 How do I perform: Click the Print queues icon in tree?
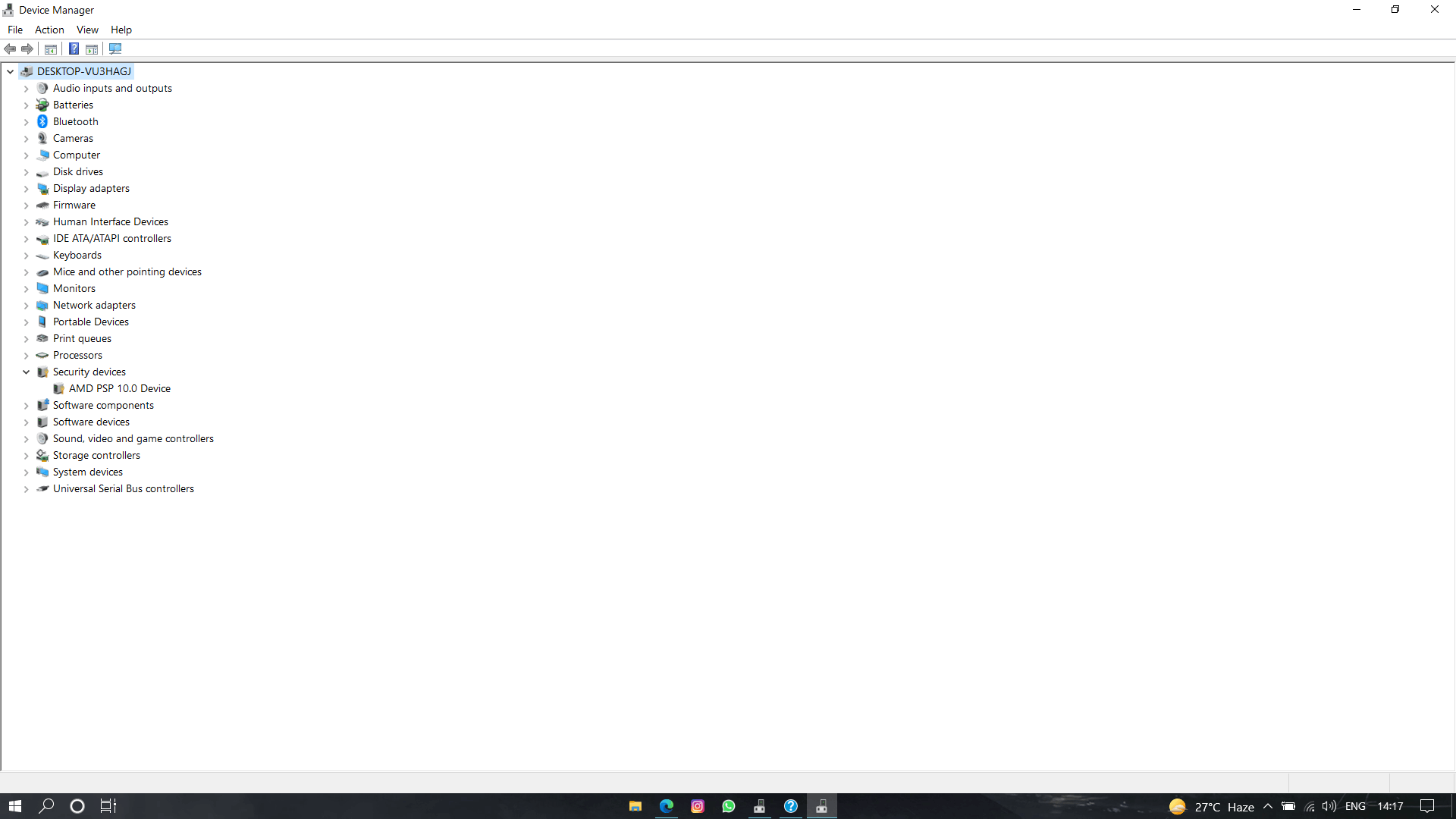click(x=43, y=338)
